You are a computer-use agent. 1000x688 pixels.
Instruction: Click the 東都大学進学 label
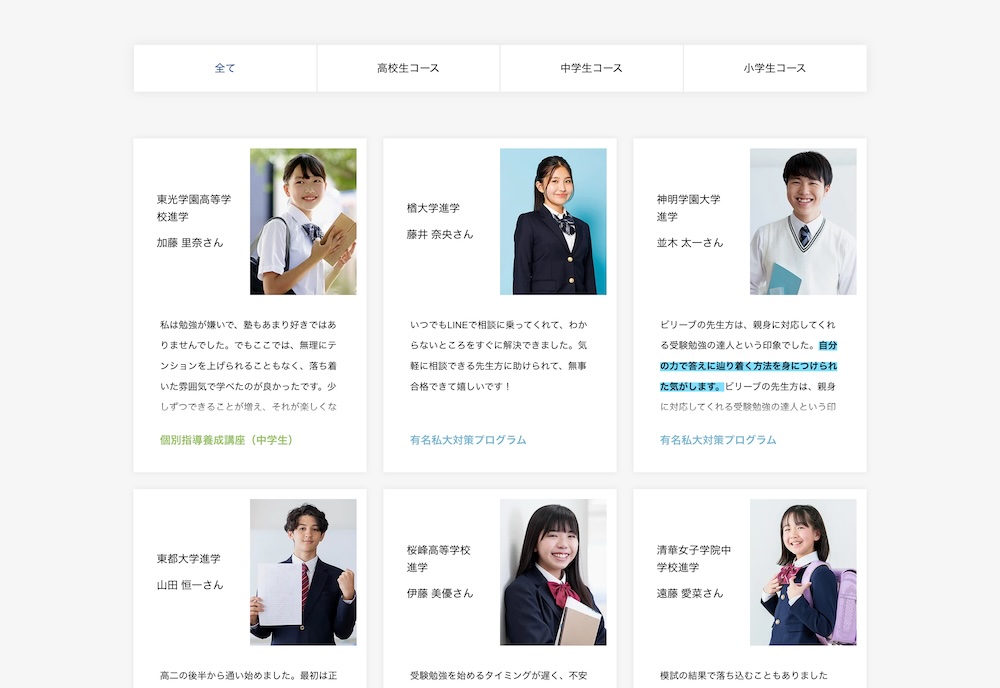(x=188, y=559)
